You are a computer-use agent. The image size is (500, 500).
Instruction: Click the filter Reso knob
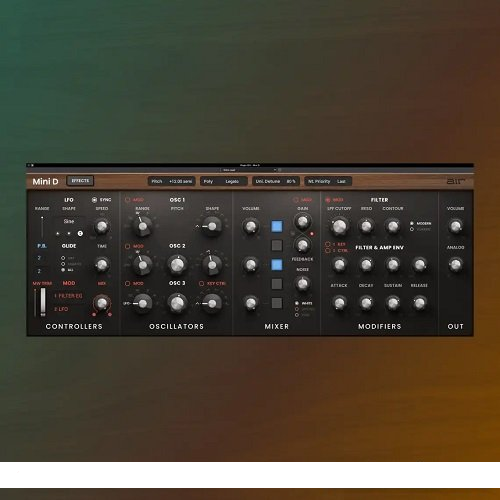point(366,226)
